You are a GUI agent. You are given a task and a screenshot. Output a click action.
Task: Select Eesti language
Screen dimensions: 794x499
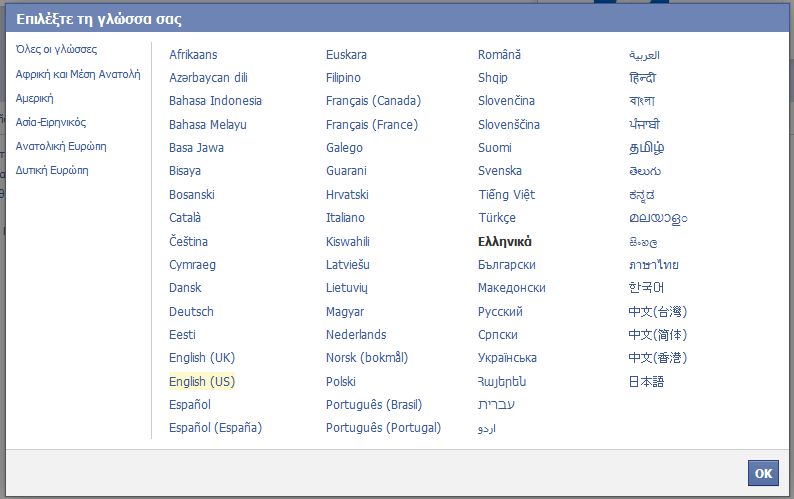click(182, 335)
